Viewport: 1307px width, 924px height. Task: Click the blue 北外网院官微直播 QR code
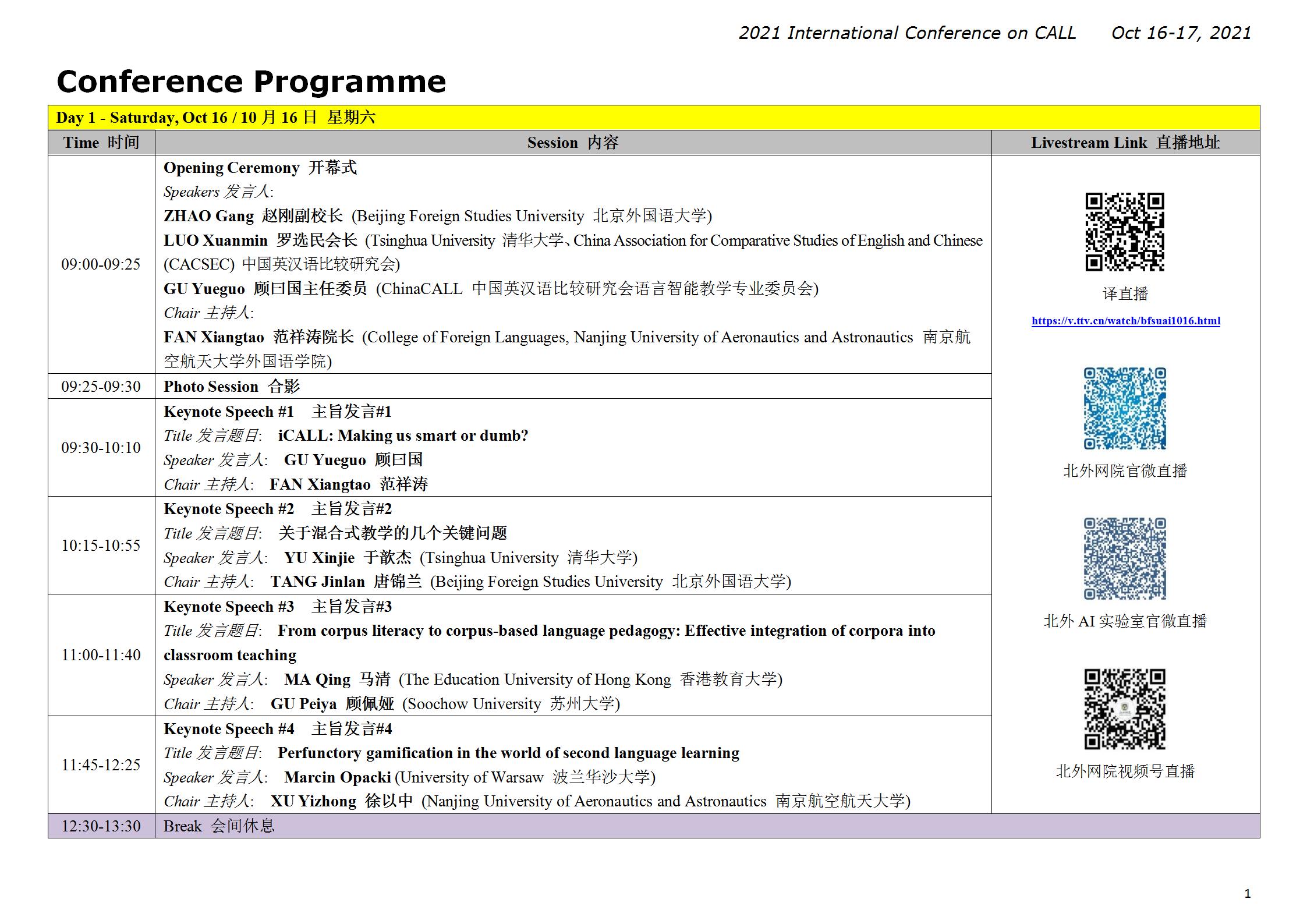pyautogui.click(x=1124, y=408)
